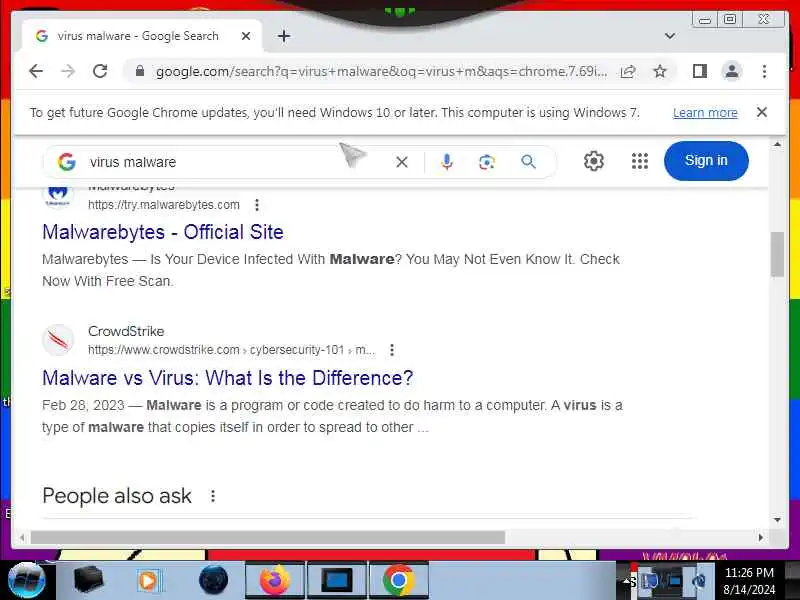Click the vertical scrollbar thumb
The width and height of the screenshot is (800, 600).
click(x=777, y=254)
